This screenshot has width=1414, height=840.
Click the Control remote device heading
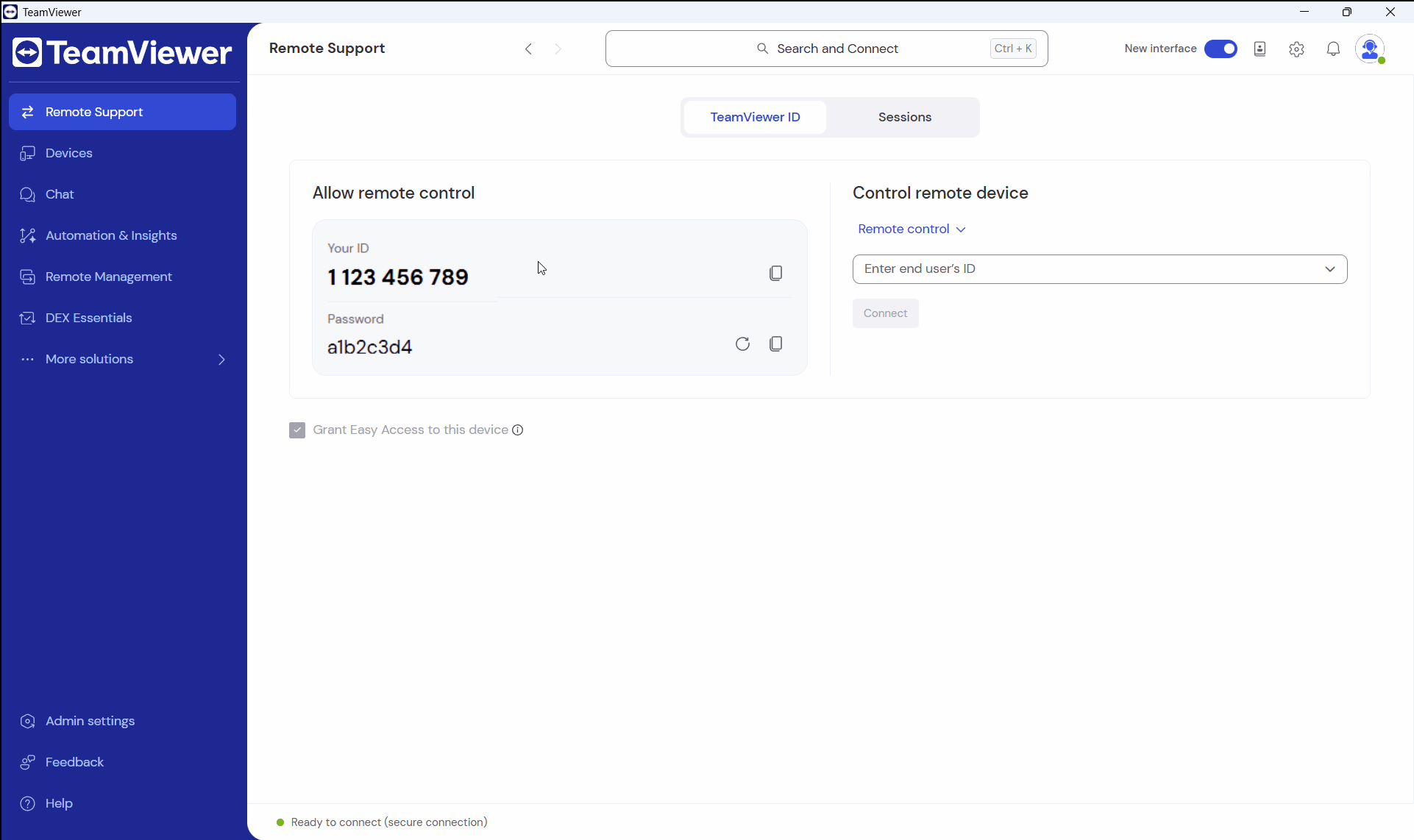click(x=940, y=193)
